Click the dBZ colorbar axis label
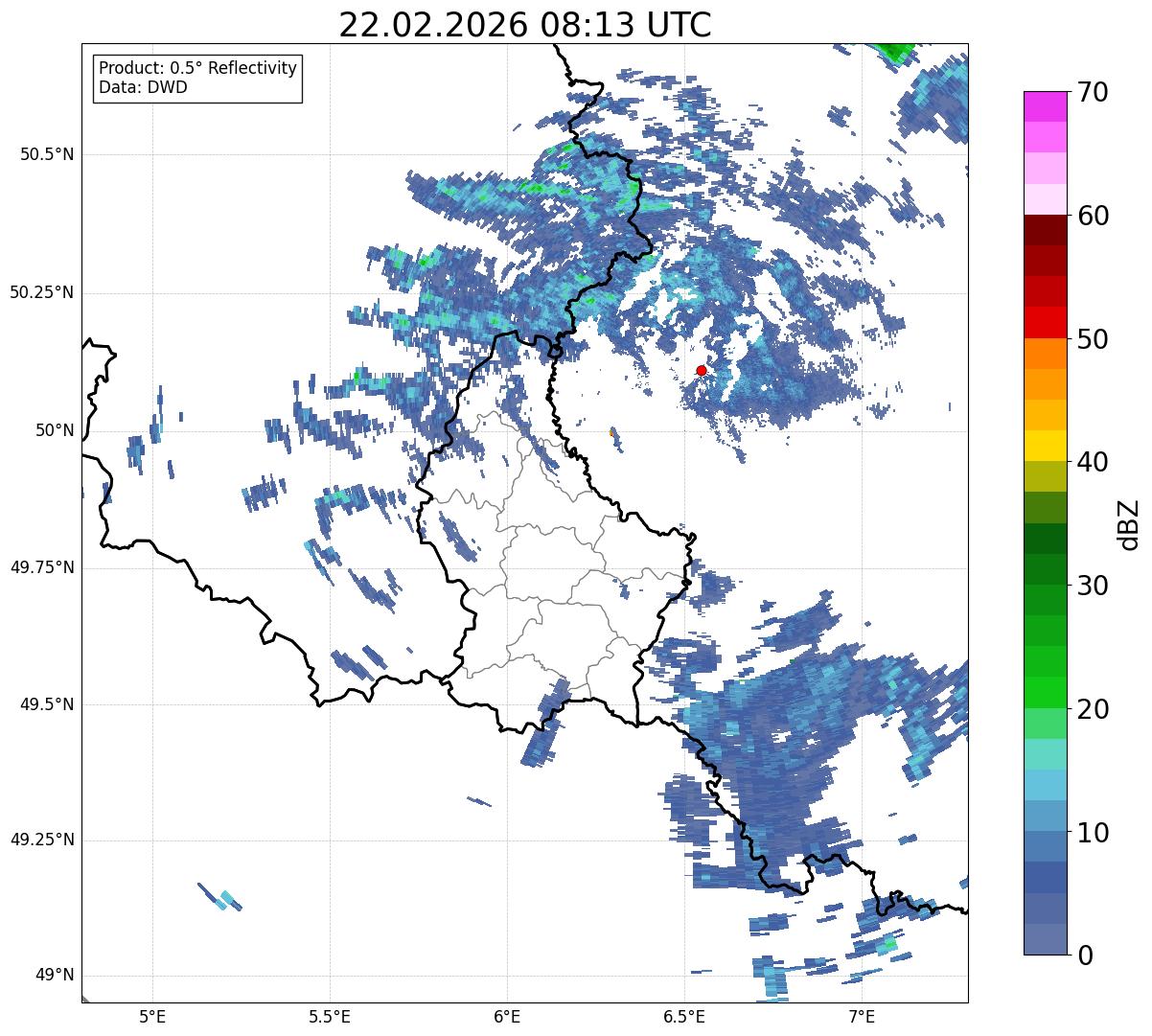The height and width of the screenshot is (1036, 1152). pos(1130,523)
